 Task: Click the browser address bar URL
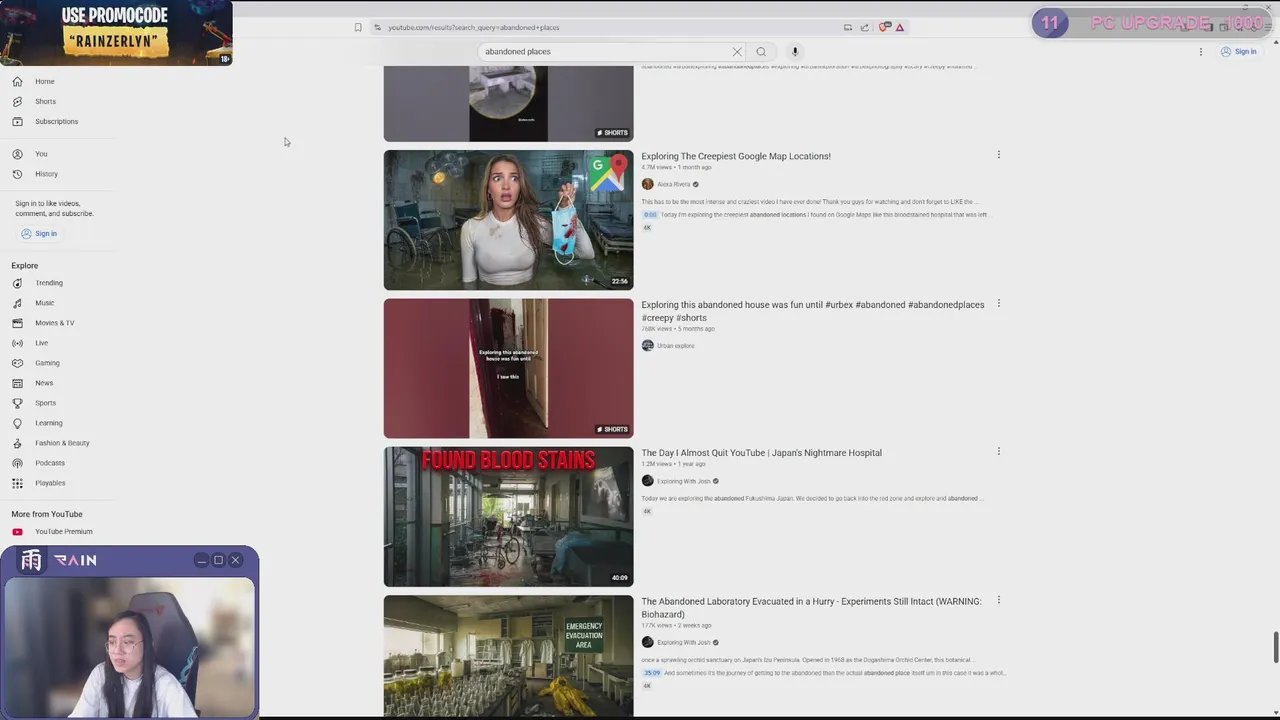473,28
